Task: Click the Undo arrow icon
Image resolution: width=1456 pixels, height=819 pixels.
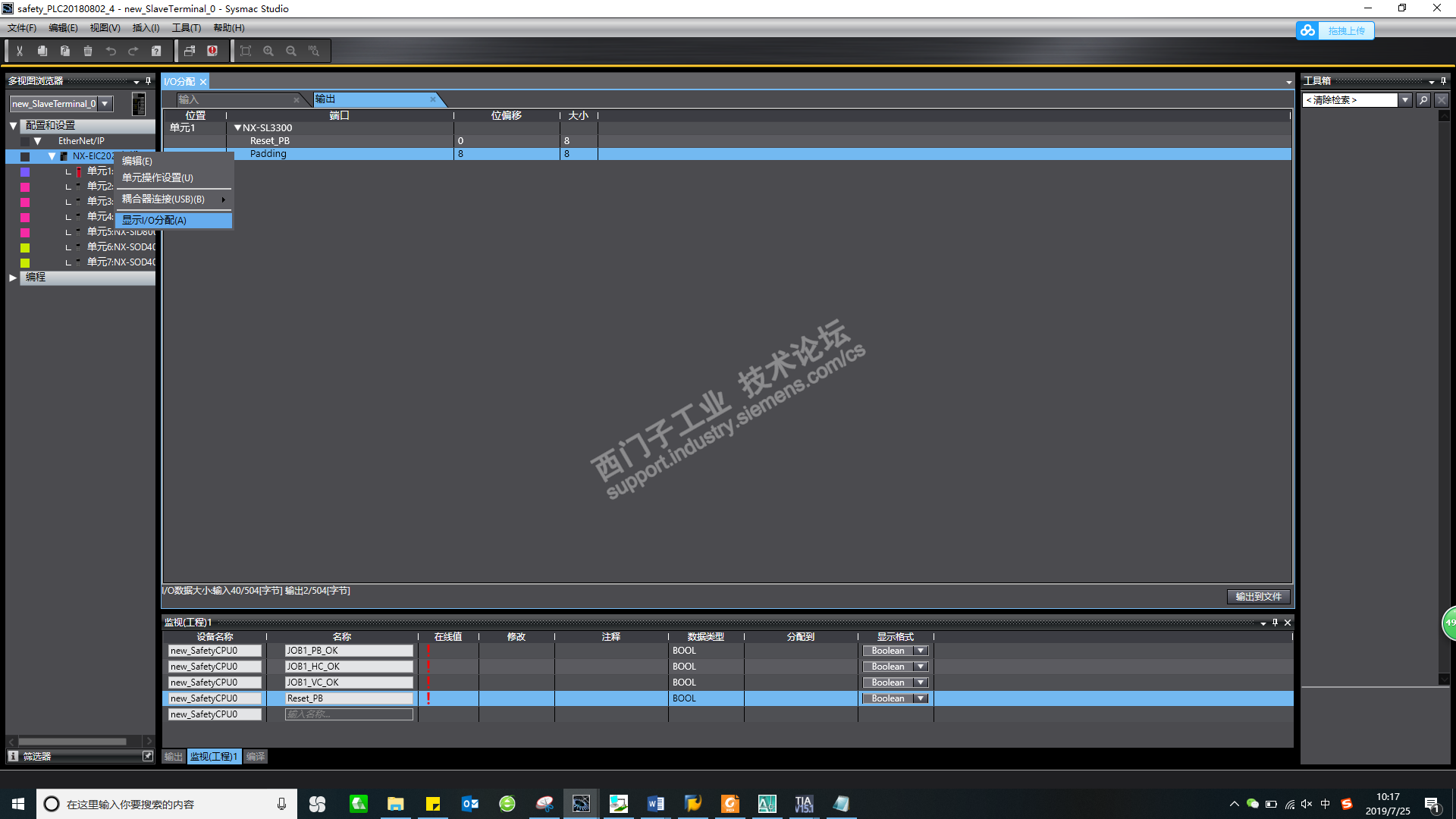Action: pos(111,51)
